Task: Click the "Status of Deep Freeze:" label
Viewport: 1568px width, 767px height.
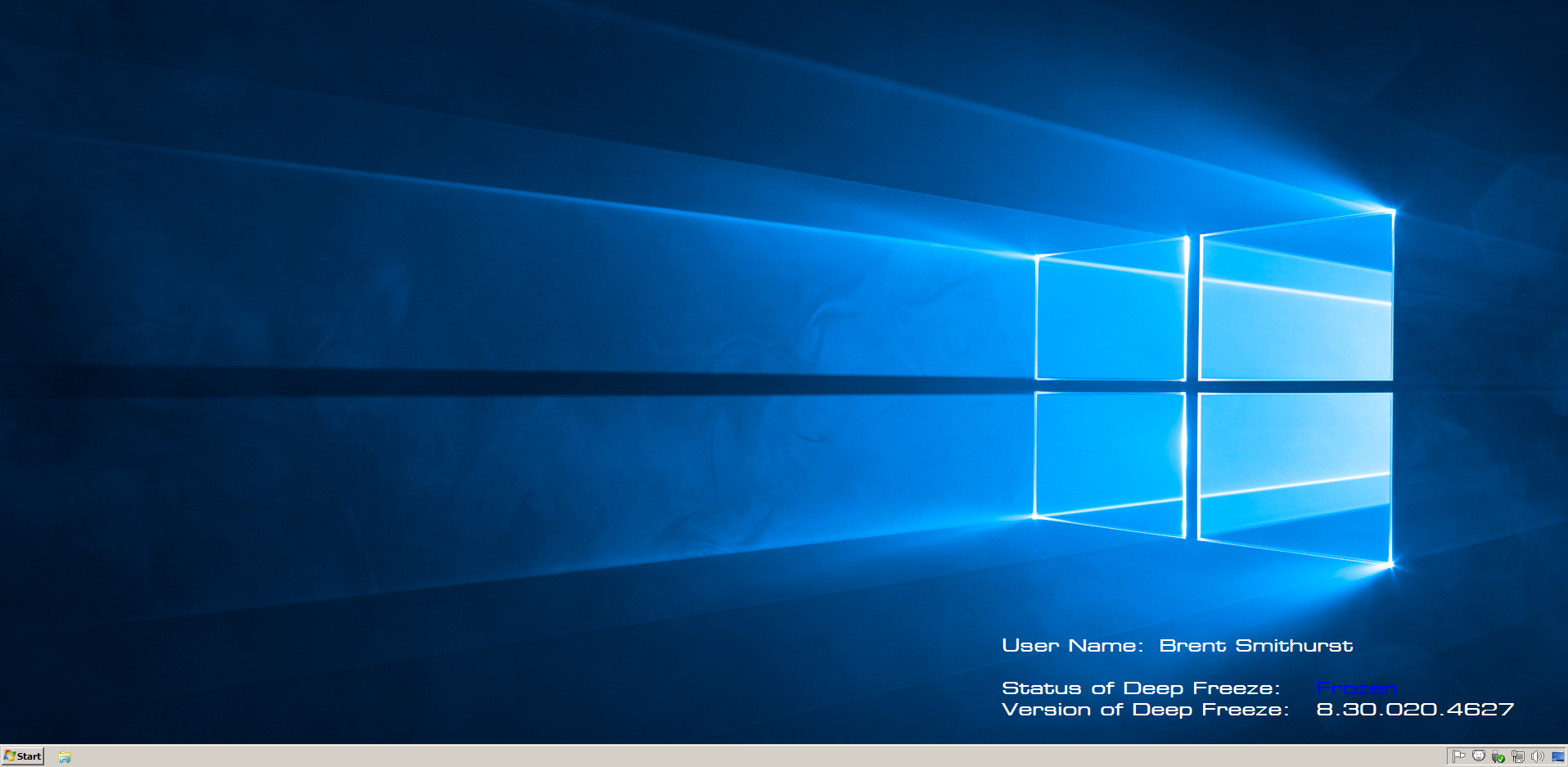Action: point(1140,688)
